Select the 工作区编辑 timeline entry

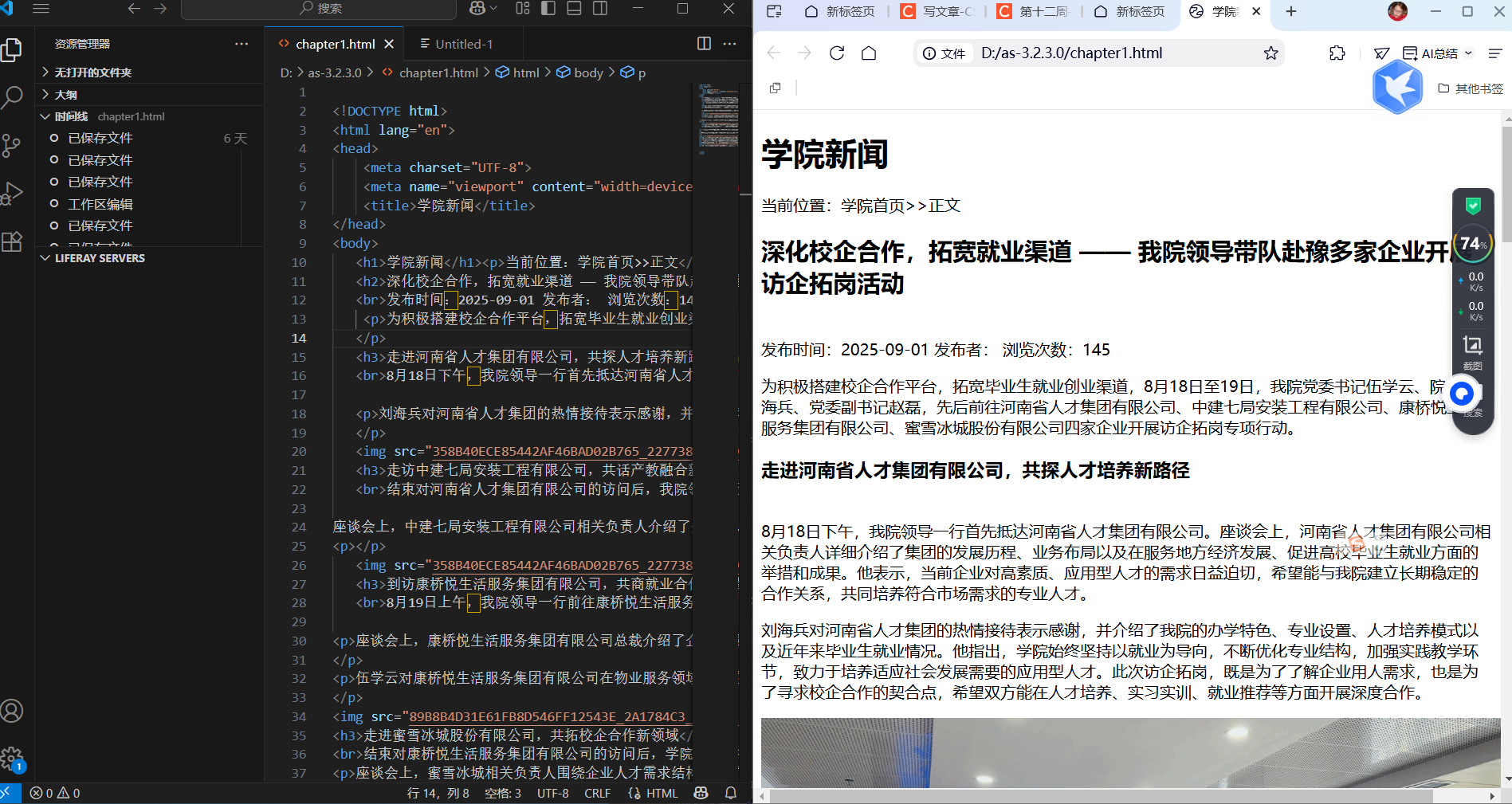pyautogui.click(x=100, y=204)
